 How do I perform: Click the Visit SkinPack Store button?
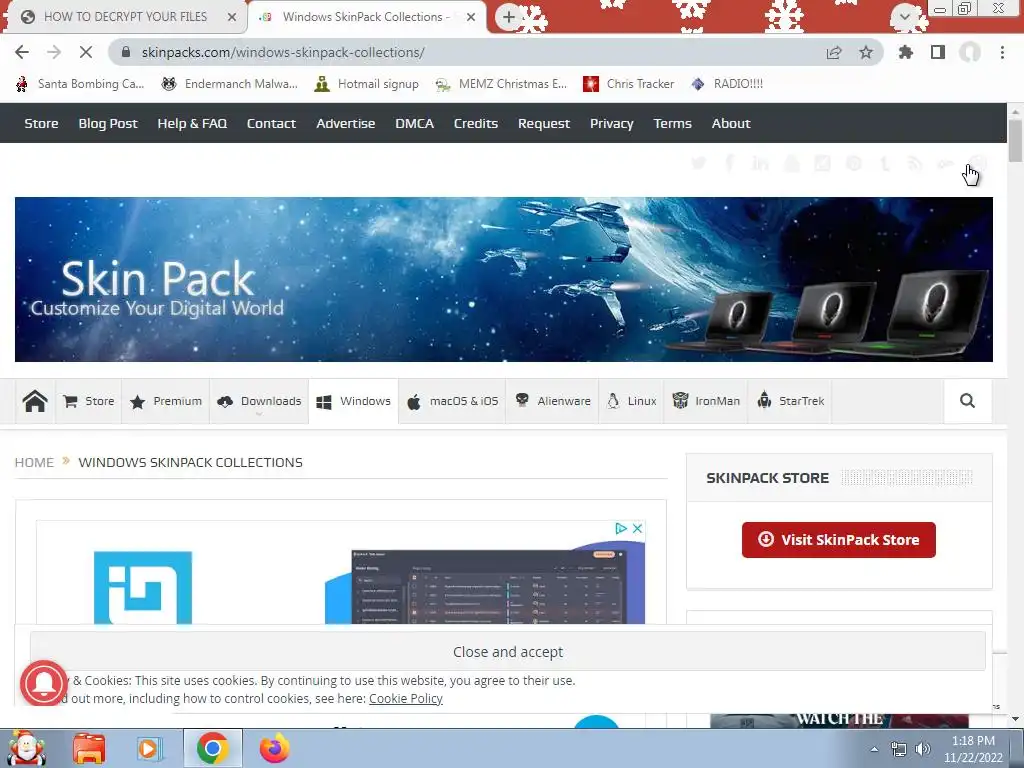pos(839,540)
